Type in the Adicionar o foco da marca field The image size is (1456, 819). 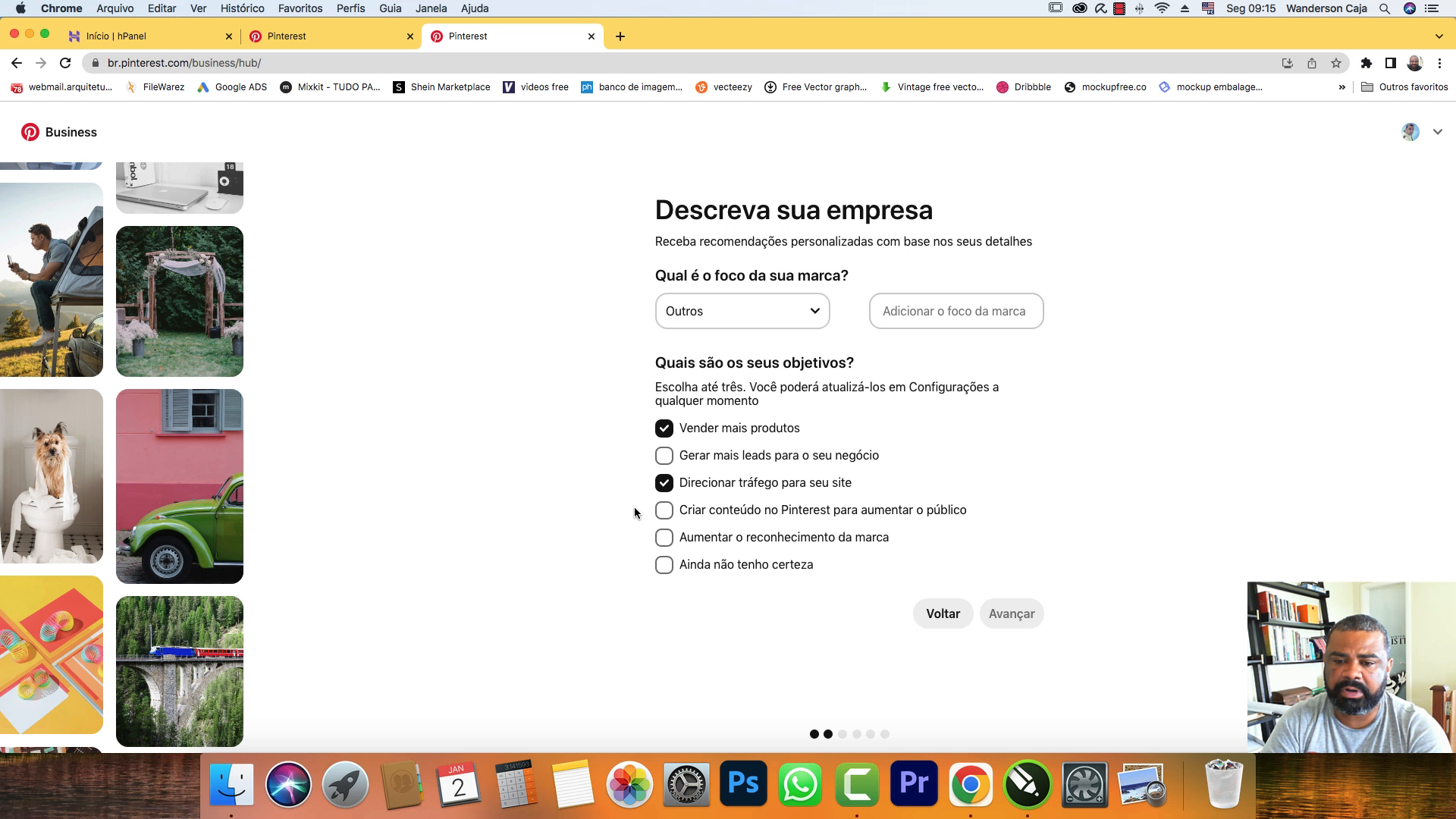pos(955,311)
